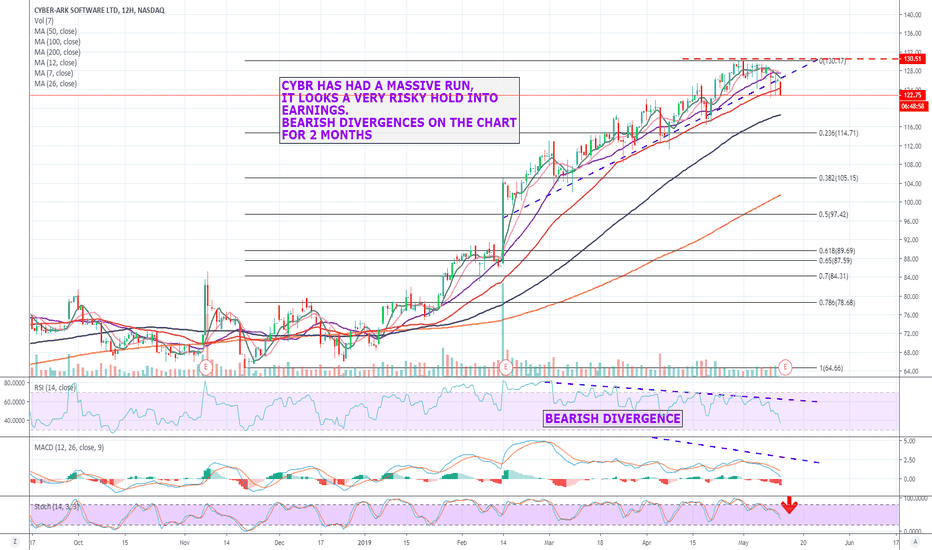Open the February earnings E marker

point(506,367)
